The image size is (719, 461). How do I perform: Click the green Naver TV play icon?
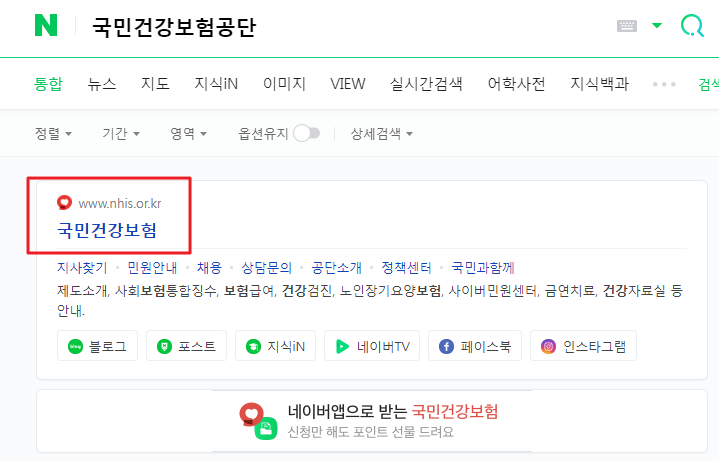tap(342, 346)
